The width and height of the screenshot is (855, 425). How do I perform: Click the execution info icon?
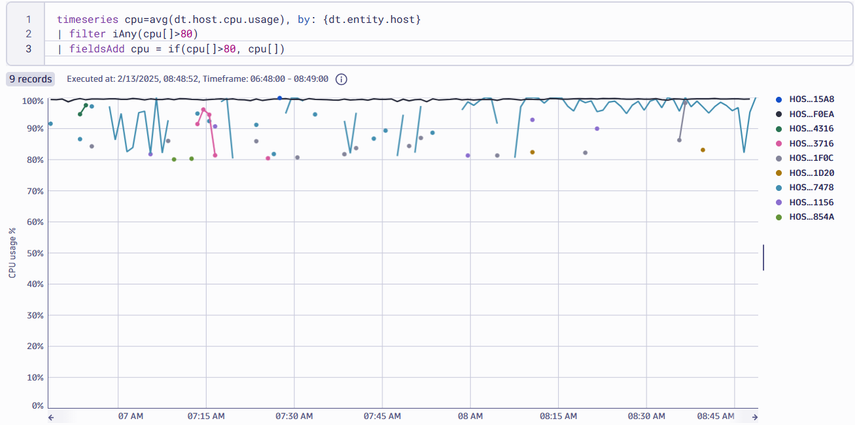click(341, 79)
